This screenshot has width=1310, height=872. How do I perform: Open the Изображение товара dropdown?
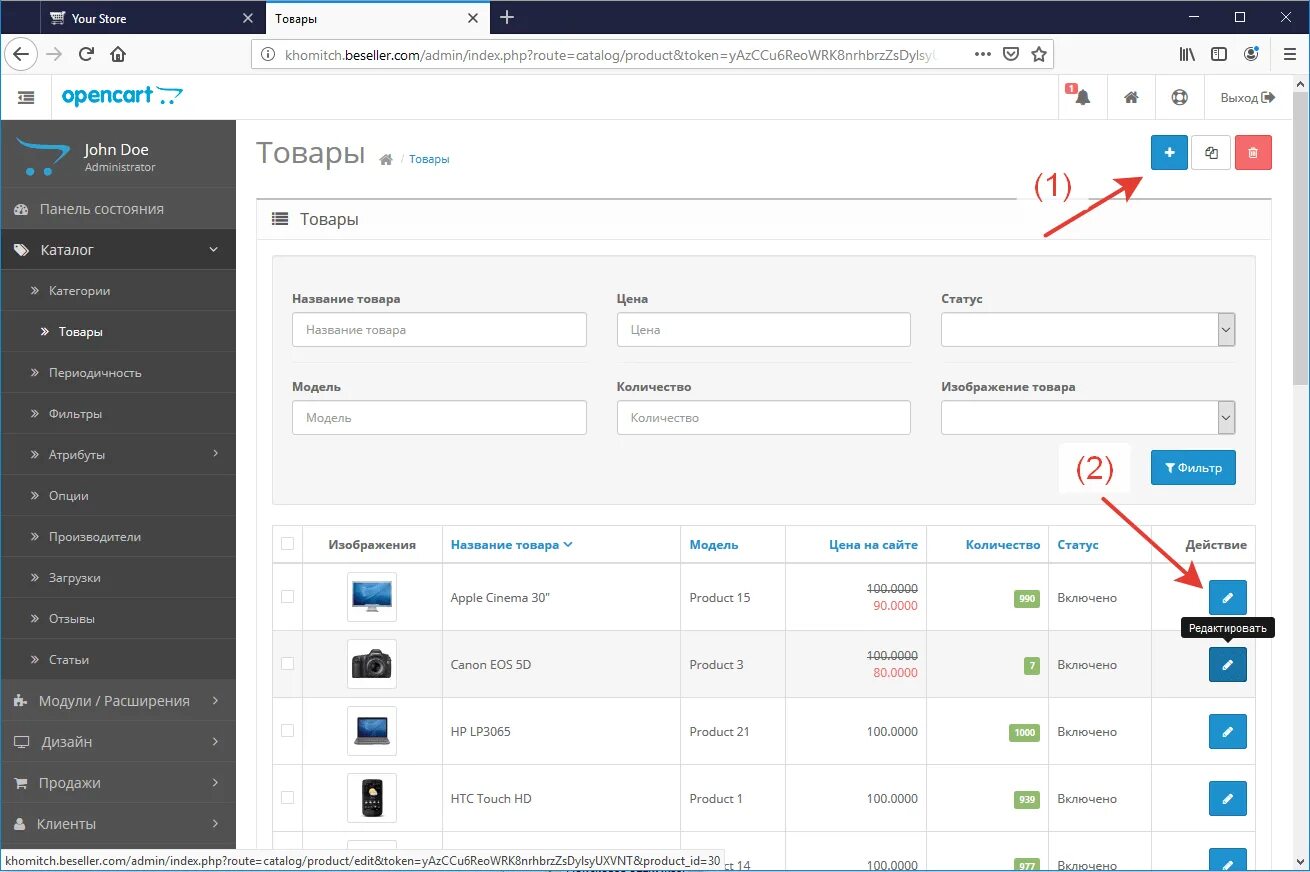pyautogui.click(x=1088, y=417)
